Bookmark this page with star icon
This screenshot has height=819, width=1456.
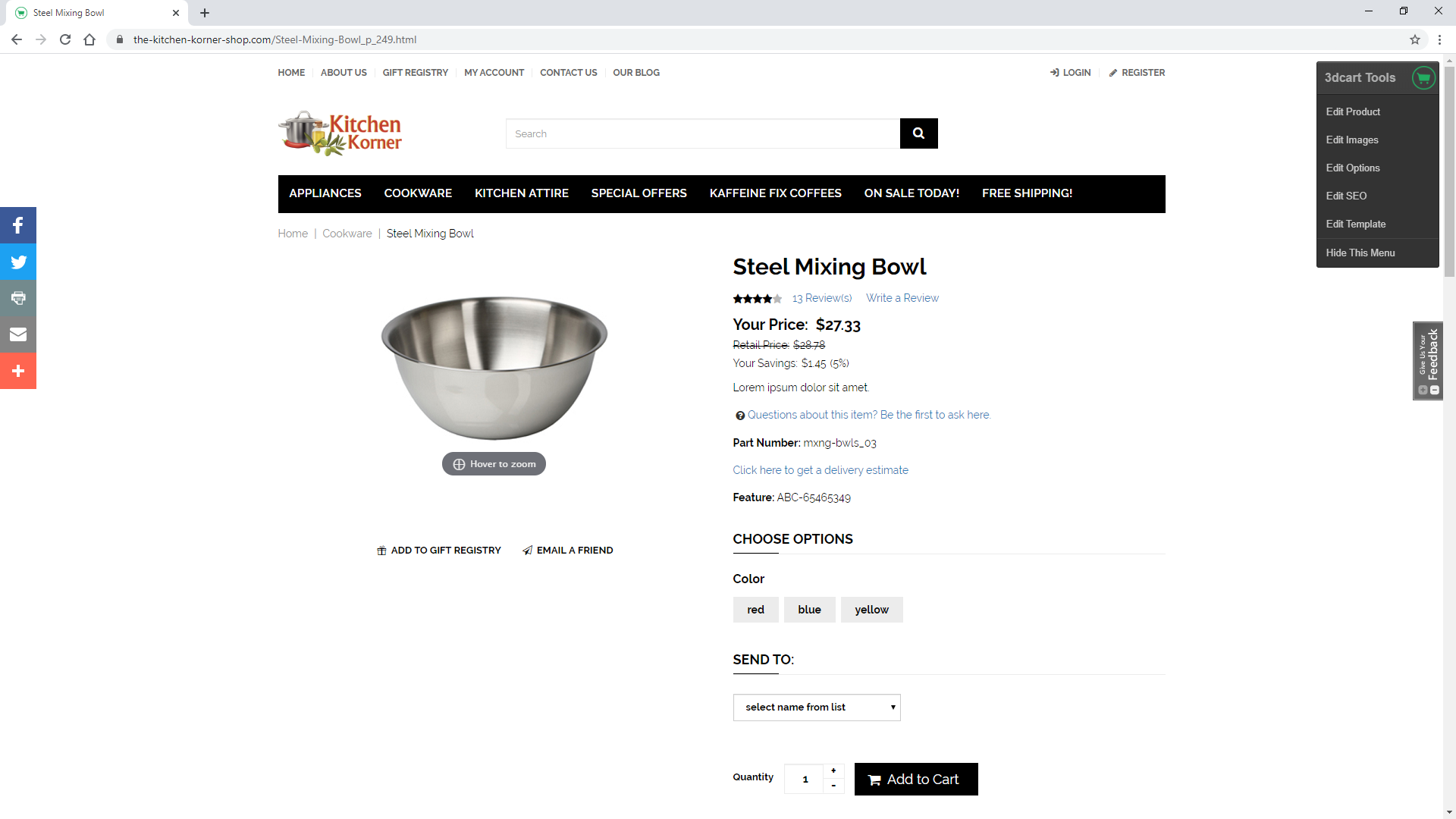tap(1415, 39)
